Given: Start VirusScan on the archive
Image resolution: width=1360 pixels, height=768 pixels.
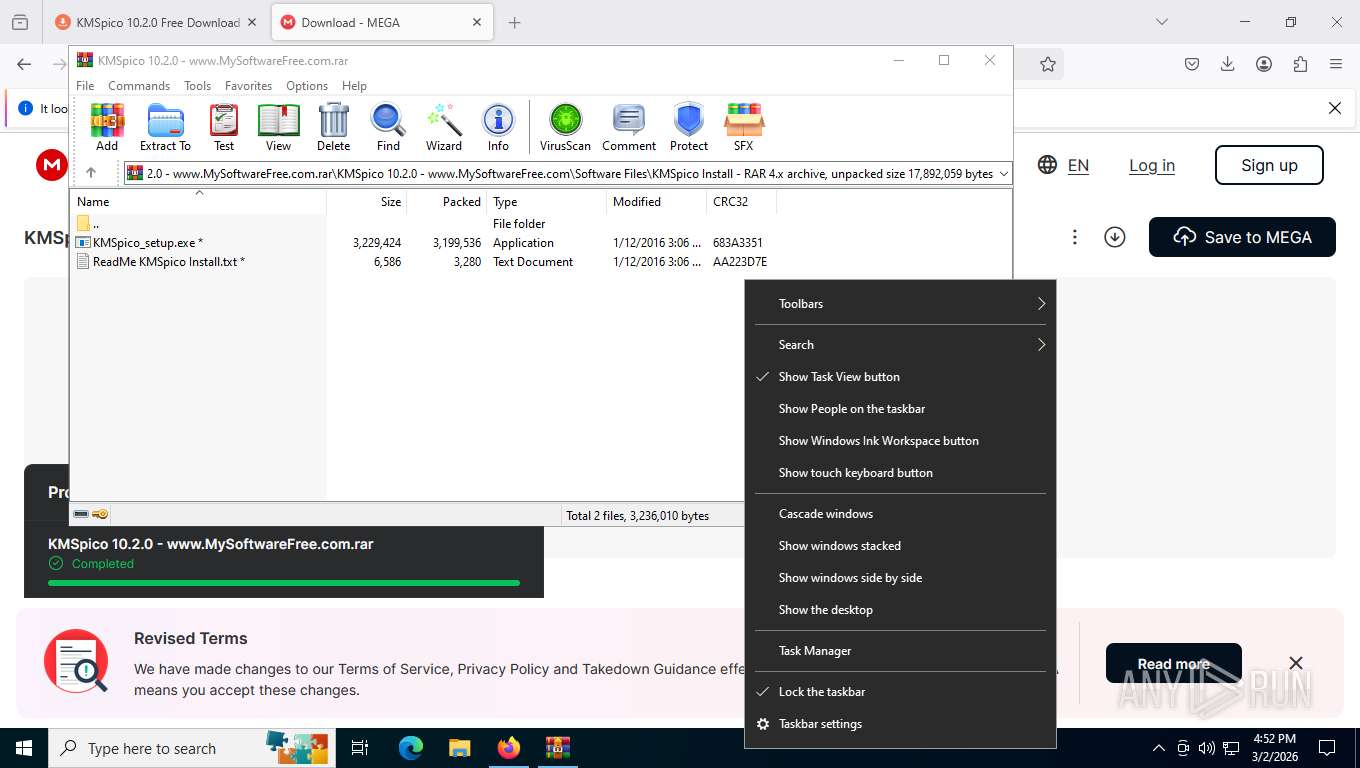Looking at the screenshot, I should (566, 127).
